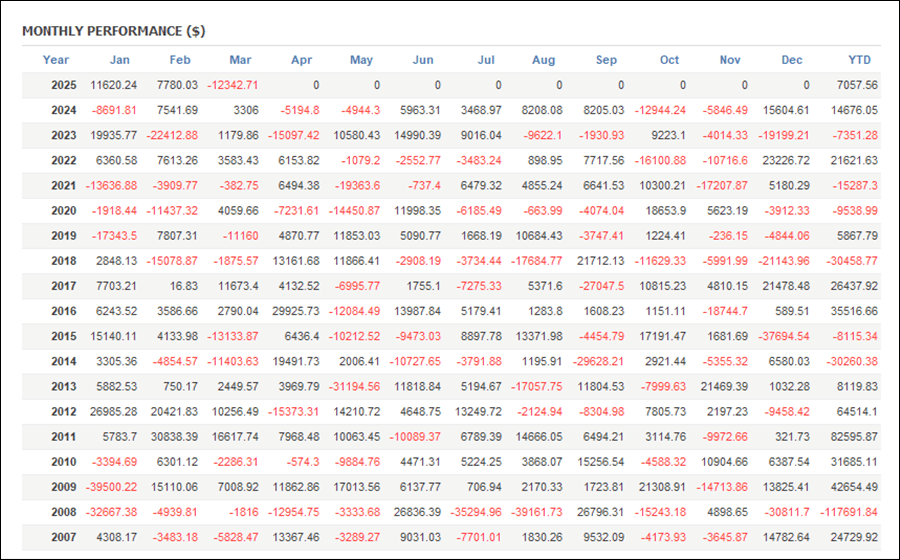
Task: Click the Year column header
Action: coord(56,60)
